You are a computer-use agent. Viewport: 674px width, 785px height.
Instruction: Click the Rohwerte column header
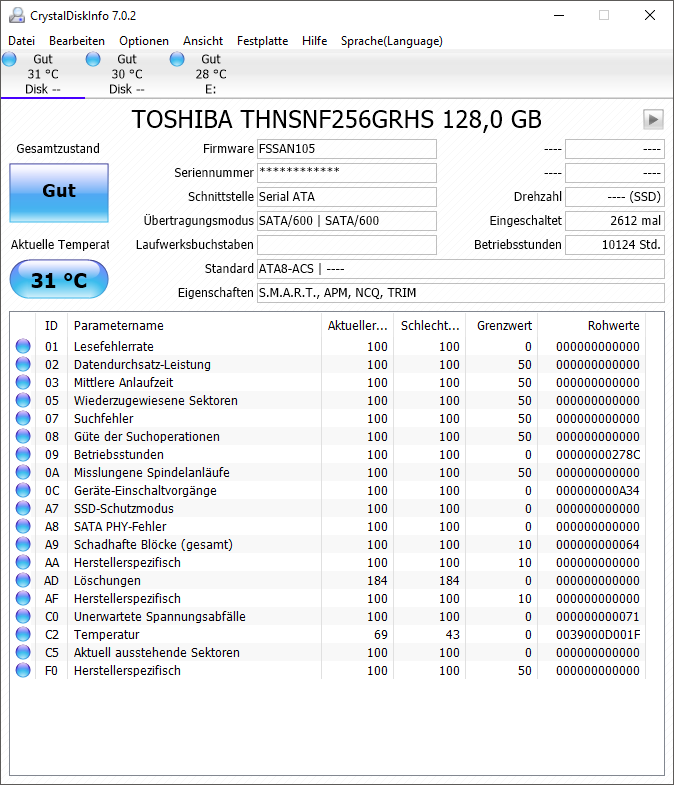pos(592,326)
